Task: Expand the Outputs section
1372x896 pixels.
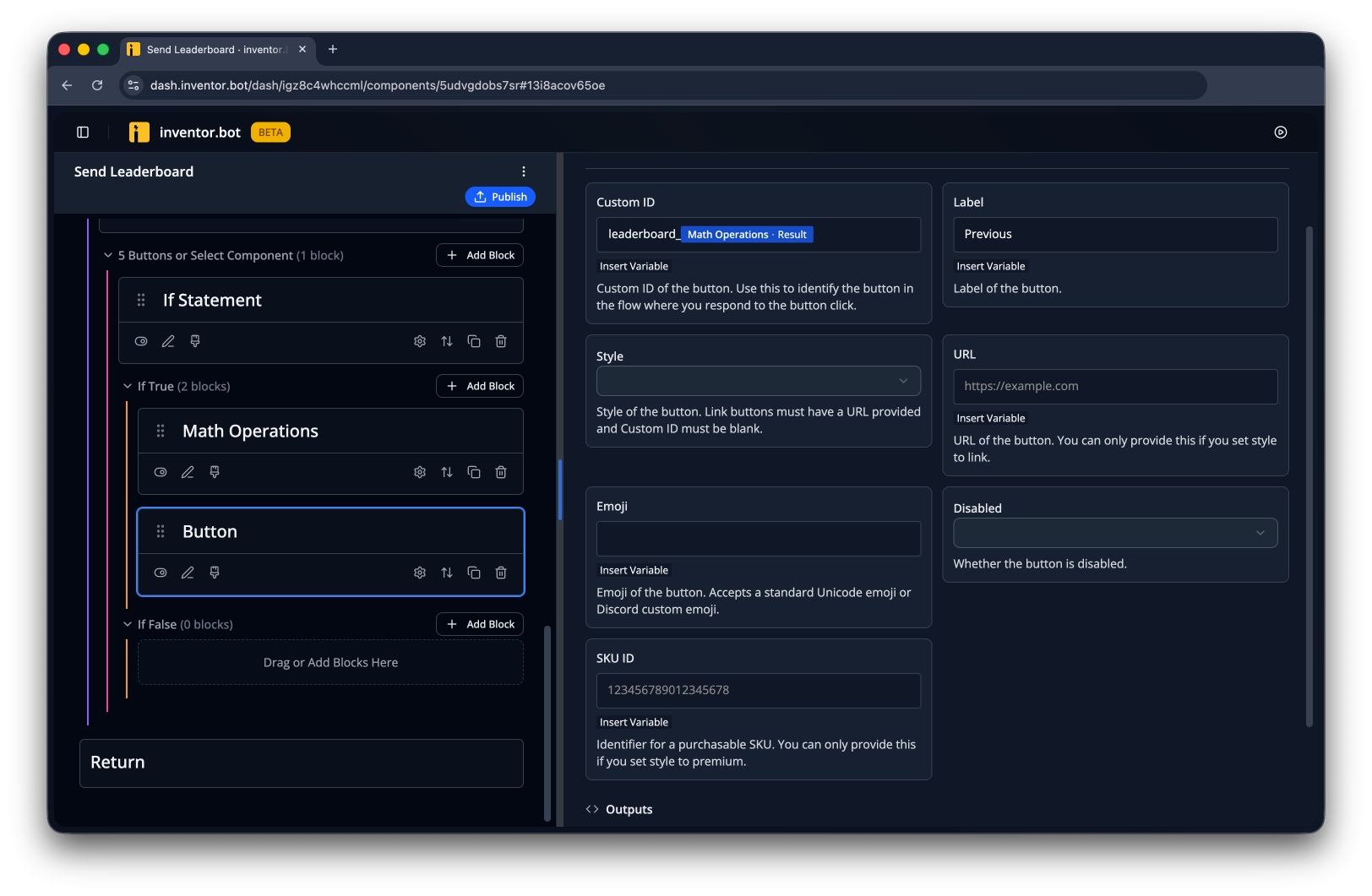Action: pos(619,809)
